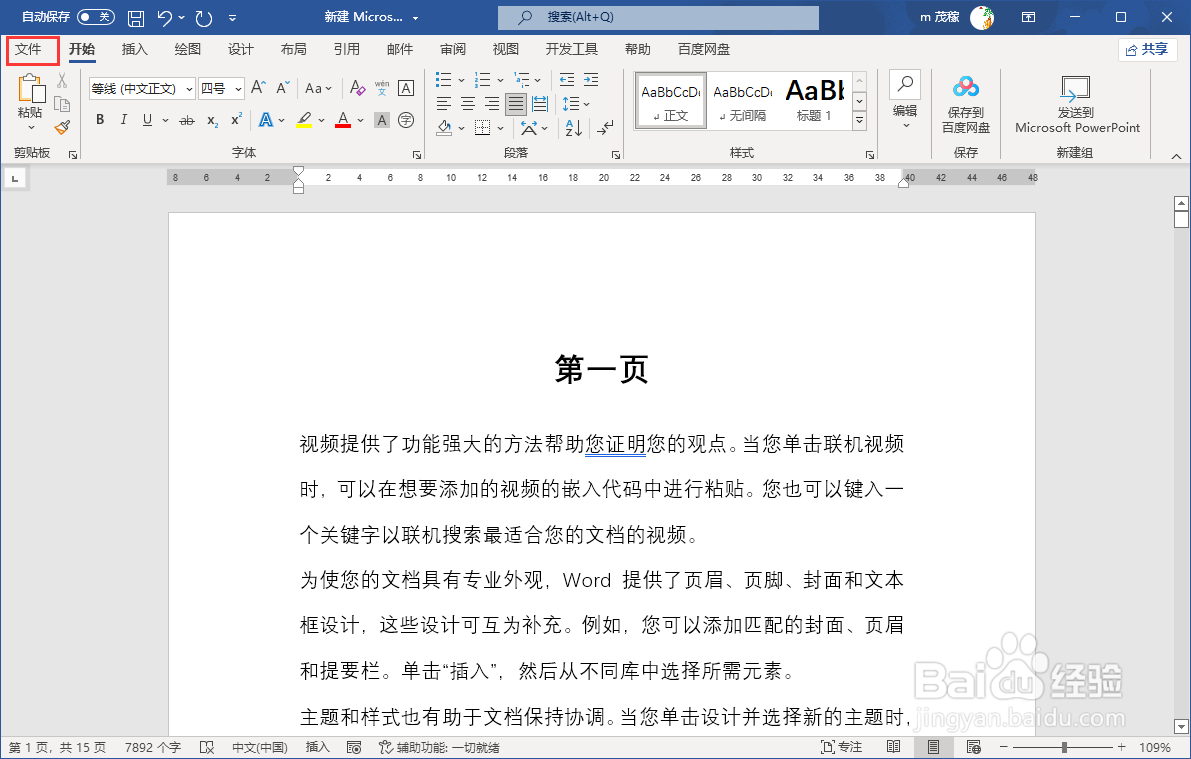Click word count 7892 in status bar
1191x759 pixels.
pos(153,748)
